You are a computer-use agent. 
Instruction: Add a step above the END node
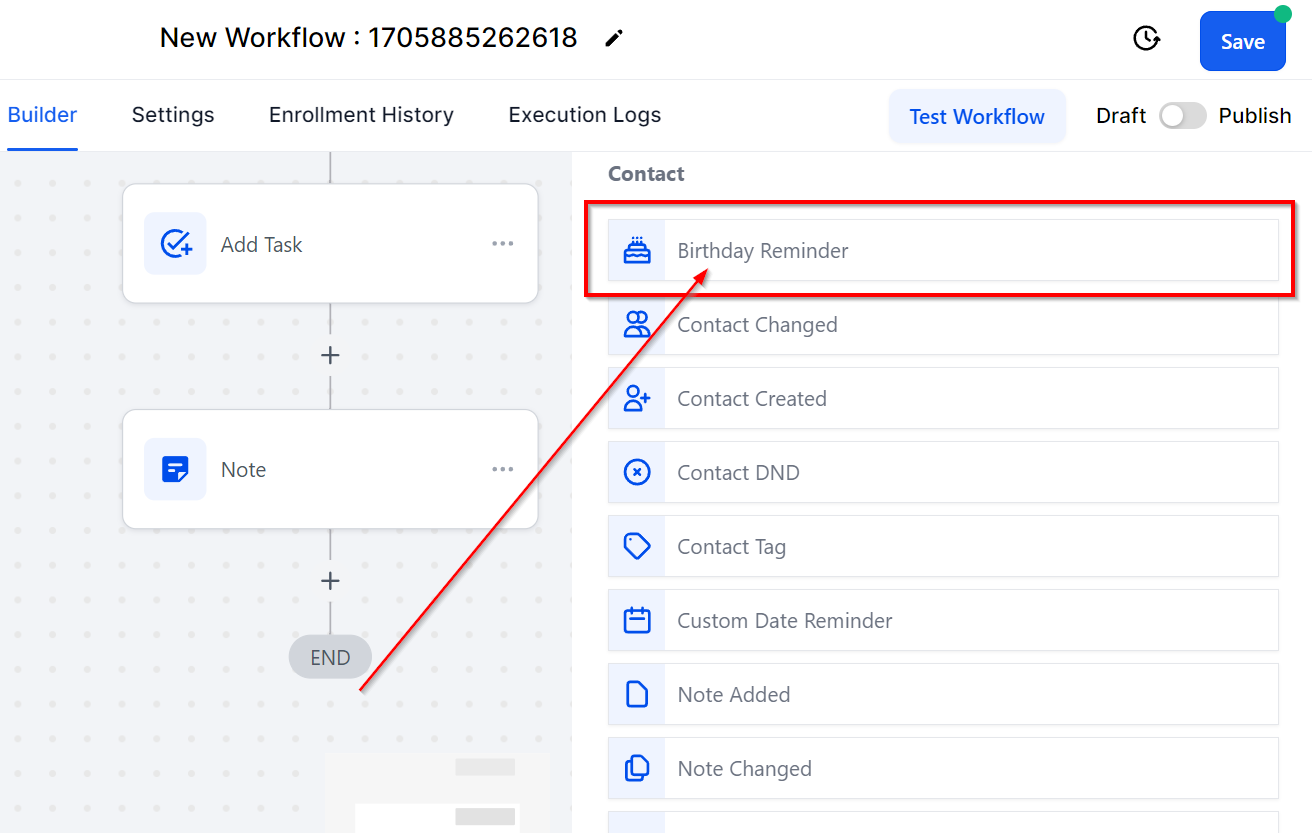[330, 581]
